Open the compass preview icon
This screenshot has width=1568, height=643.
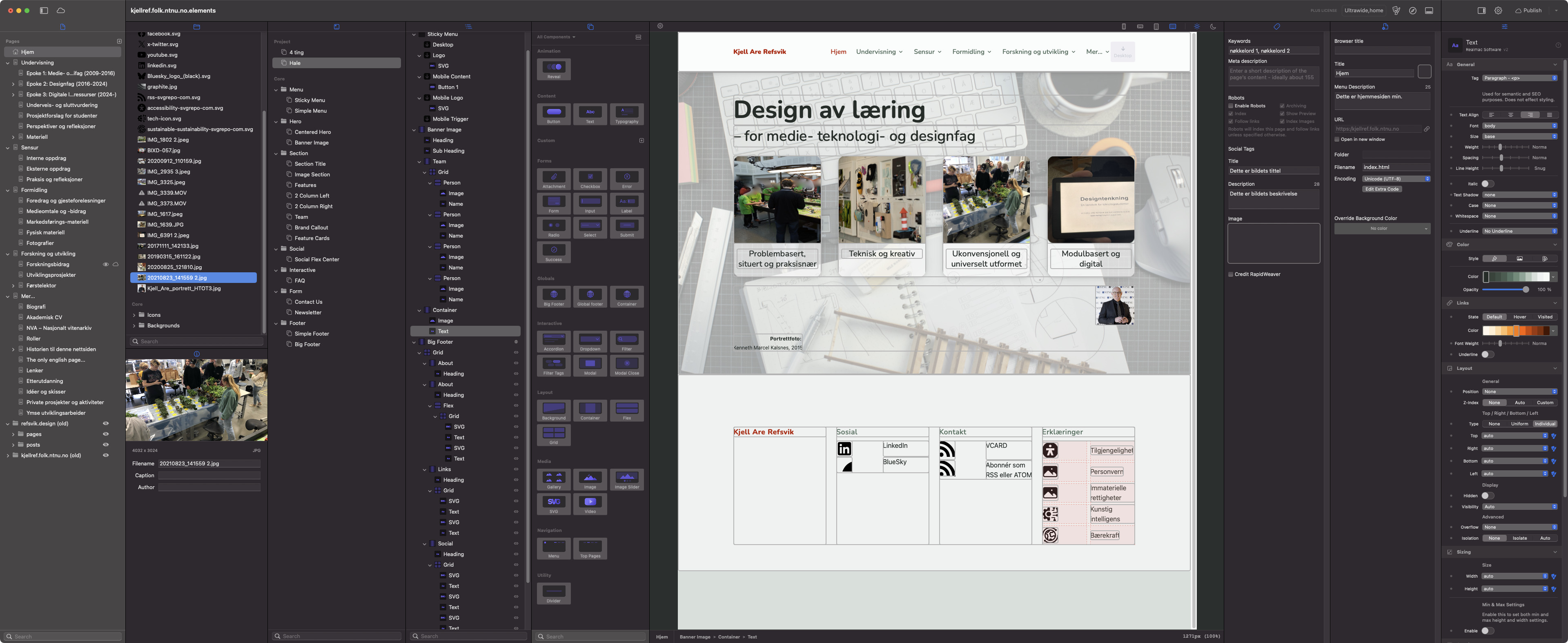(1412, 10)
